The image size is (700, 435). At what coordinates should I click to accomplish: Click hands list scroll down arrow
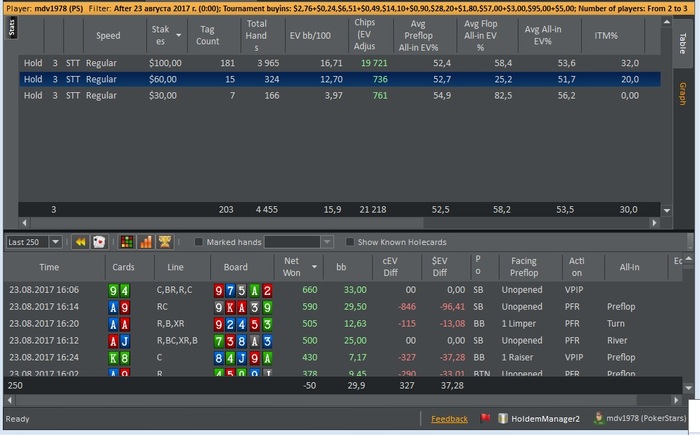688,388
